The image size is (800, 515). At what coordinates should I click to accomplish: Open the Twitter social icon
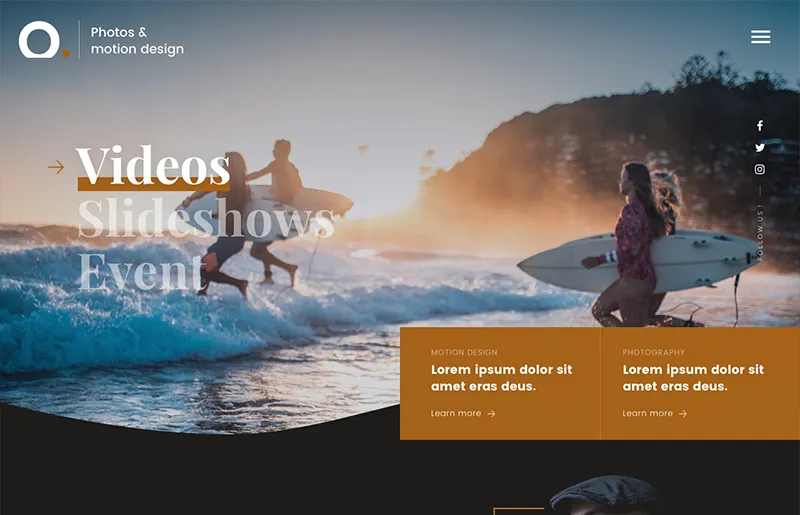pyautogui.click(x=759, y=148)
